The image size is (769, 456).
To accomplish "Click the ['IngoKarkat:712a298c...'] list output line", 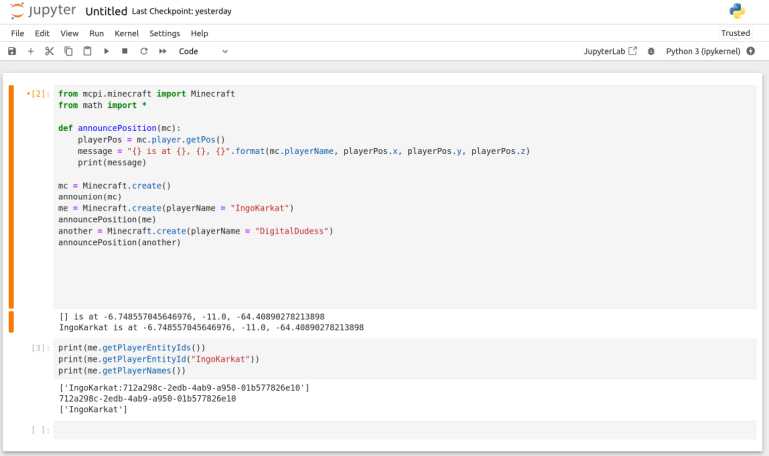I will (x=184, y=387).
